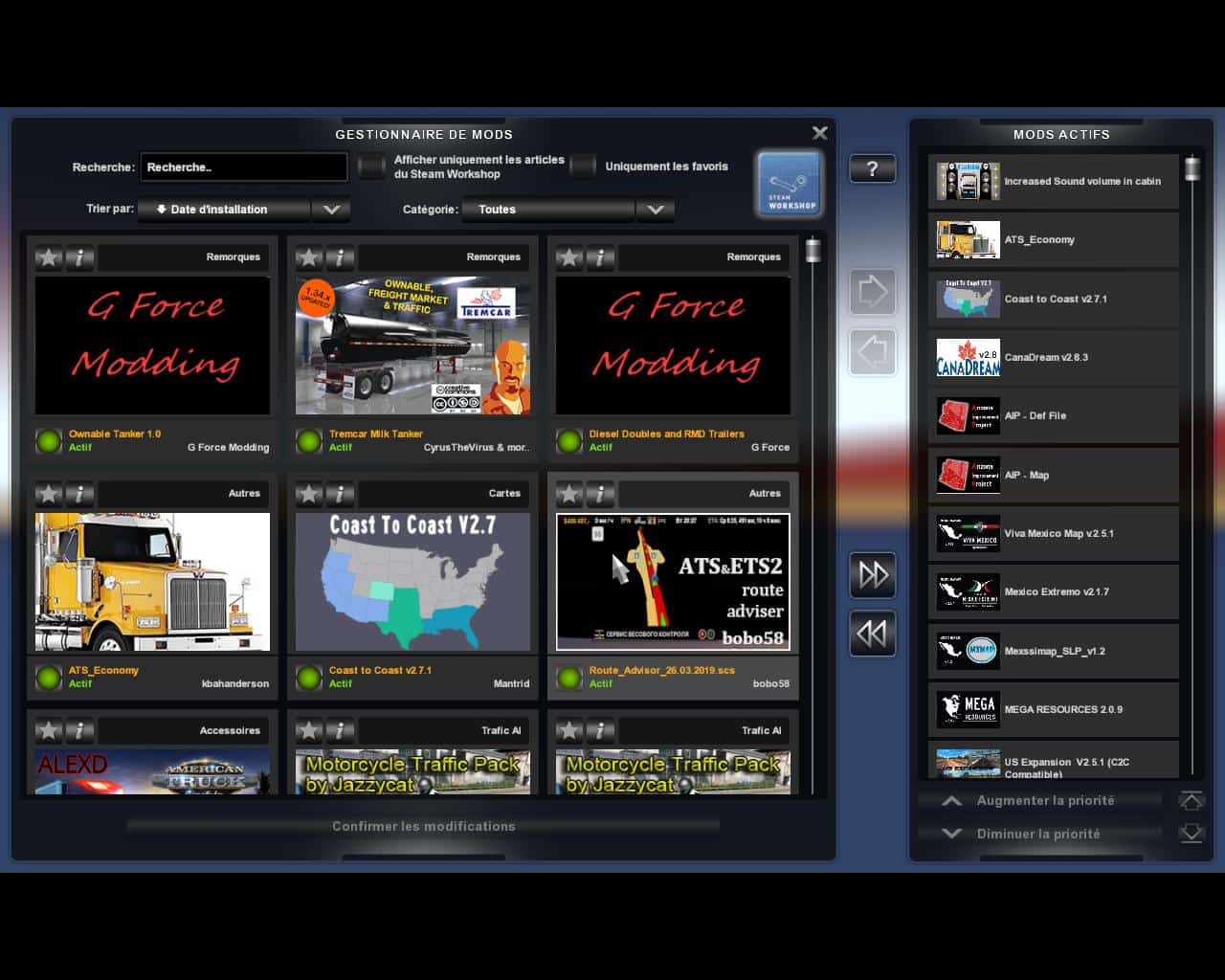Move selected mod right with single arrow
Screen dimensions: 1225x980
point(872,292)
